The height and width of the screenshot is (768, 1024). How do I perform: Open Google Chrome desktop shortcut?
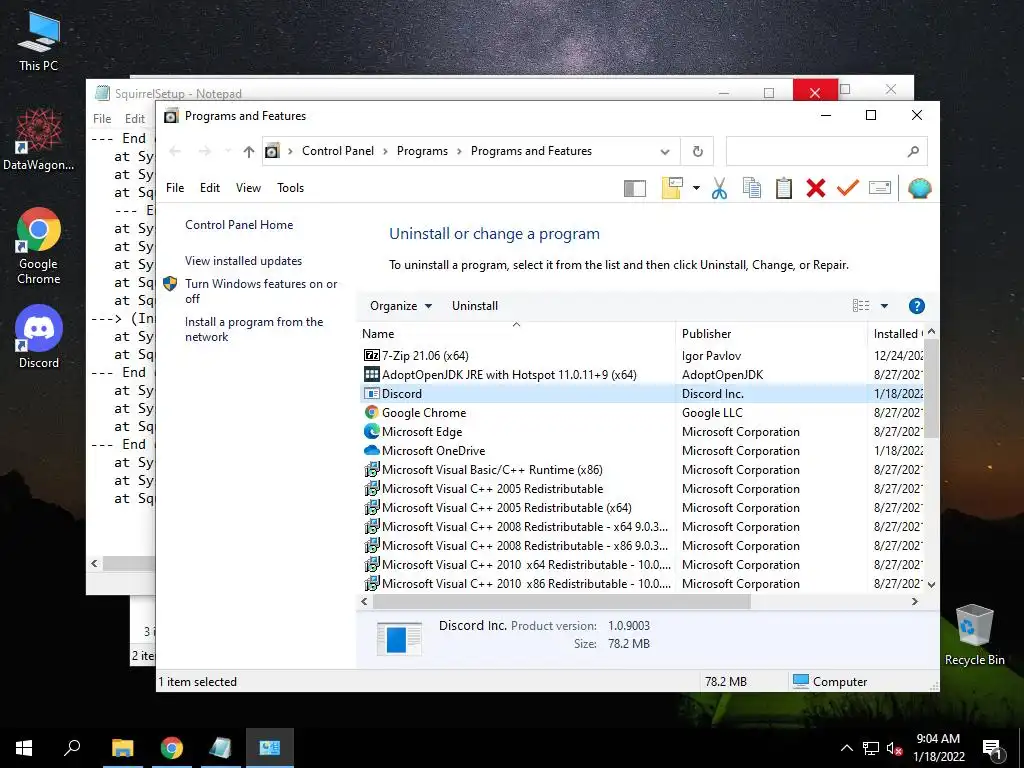coord(38,246)
